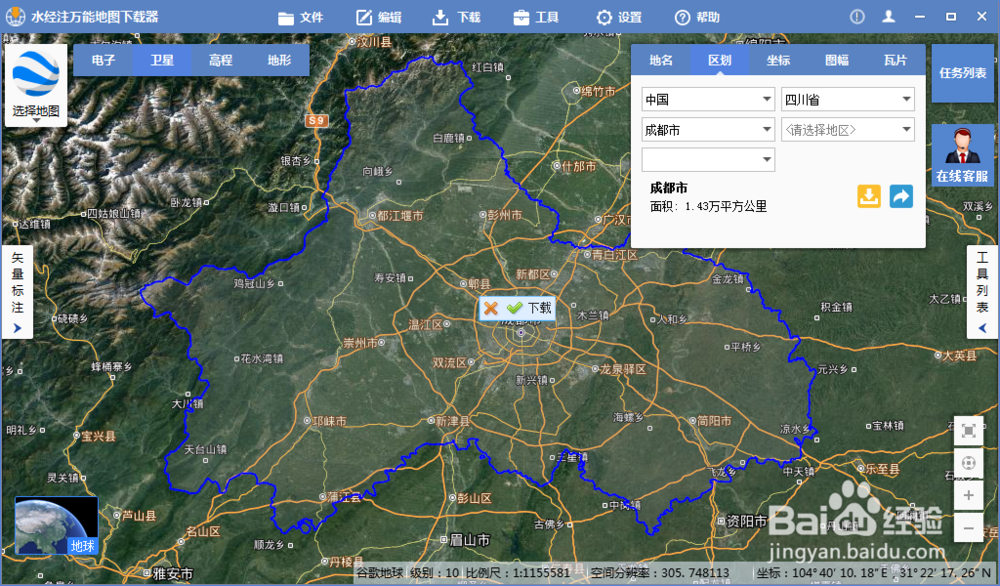1000x586 pixels.
Task: Click the 都江堰市 map label
Action: click(x=399, y=216)
